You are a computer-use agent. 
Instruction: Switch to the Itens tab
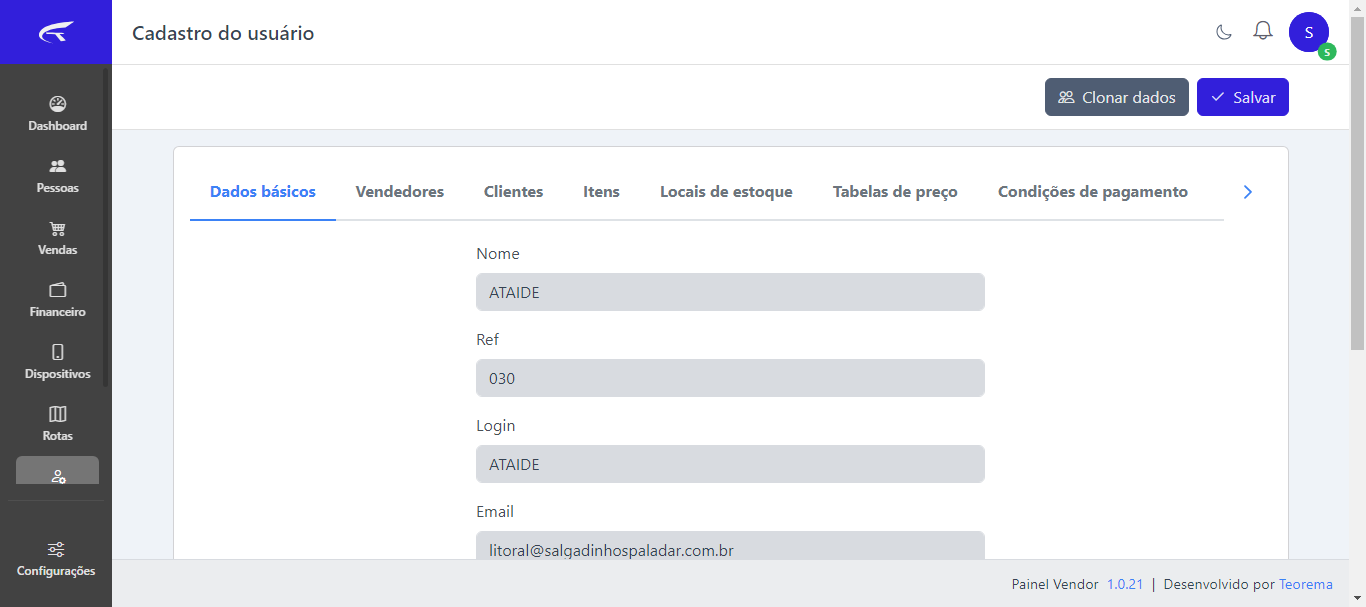point(602,191)
